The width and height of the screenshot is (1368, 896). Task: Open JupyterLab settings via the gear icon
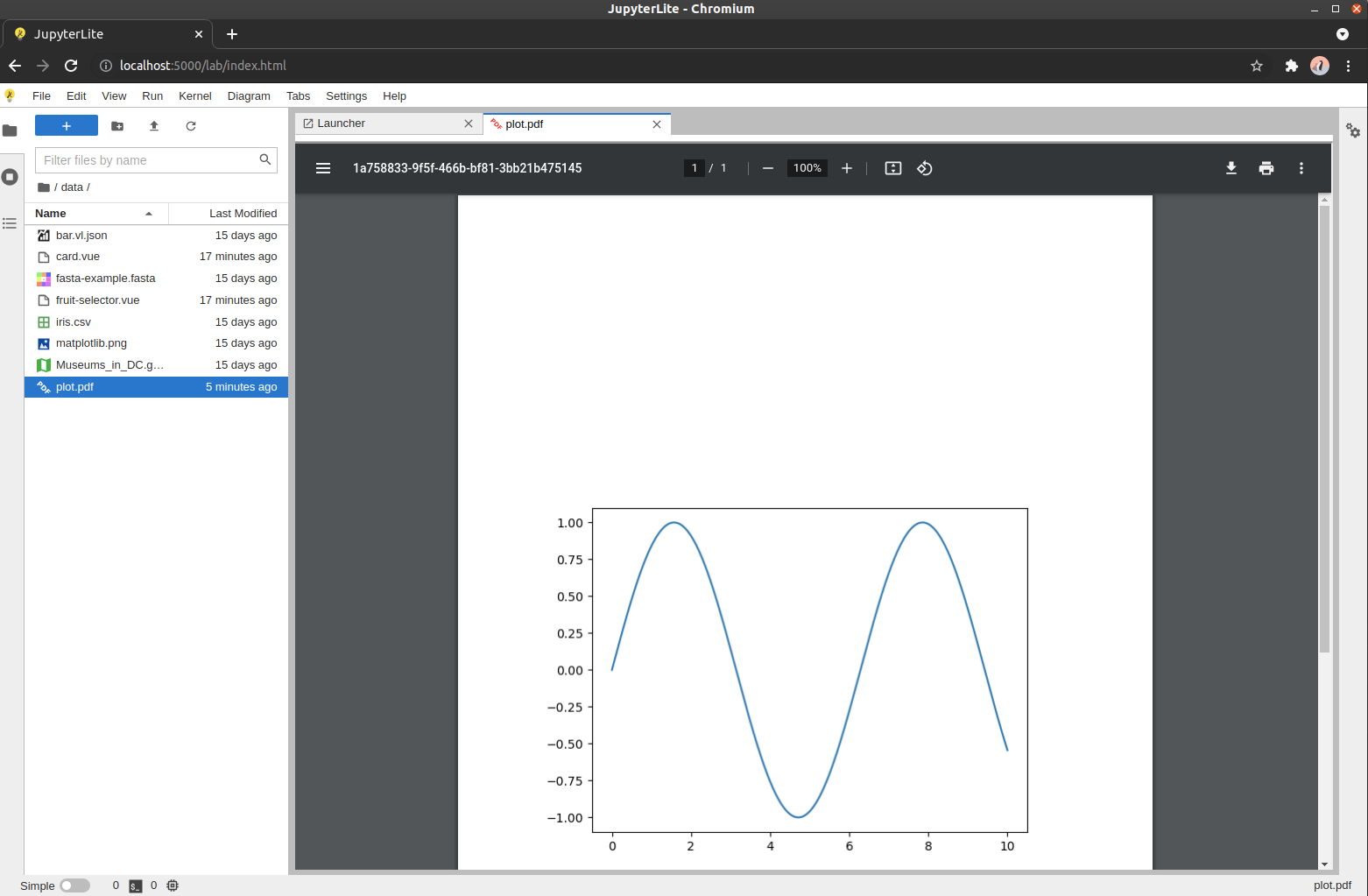tap(1353, 131)
